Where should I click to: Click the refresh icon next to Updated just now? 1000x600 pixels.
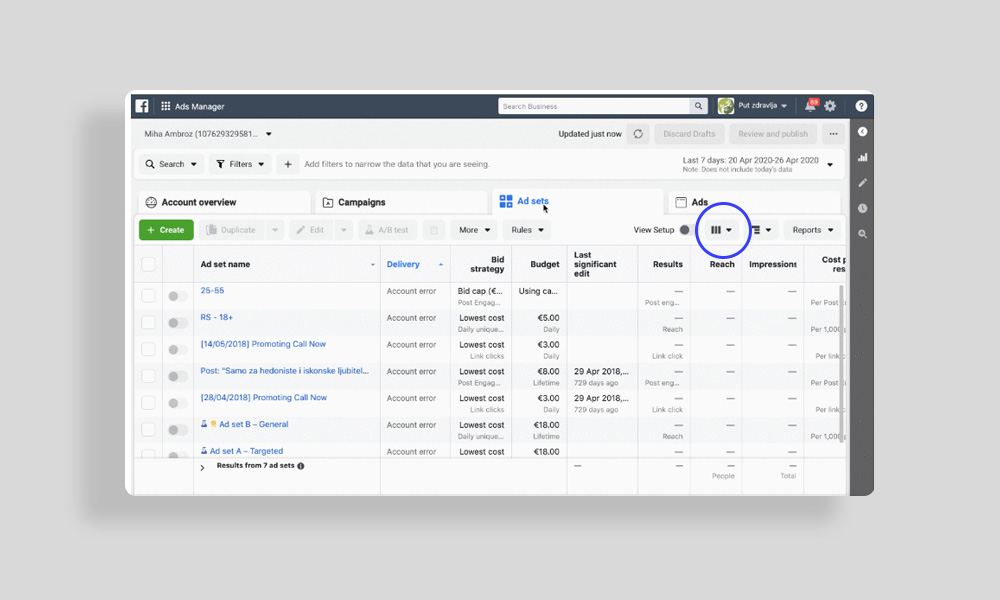tap(637, 133)
